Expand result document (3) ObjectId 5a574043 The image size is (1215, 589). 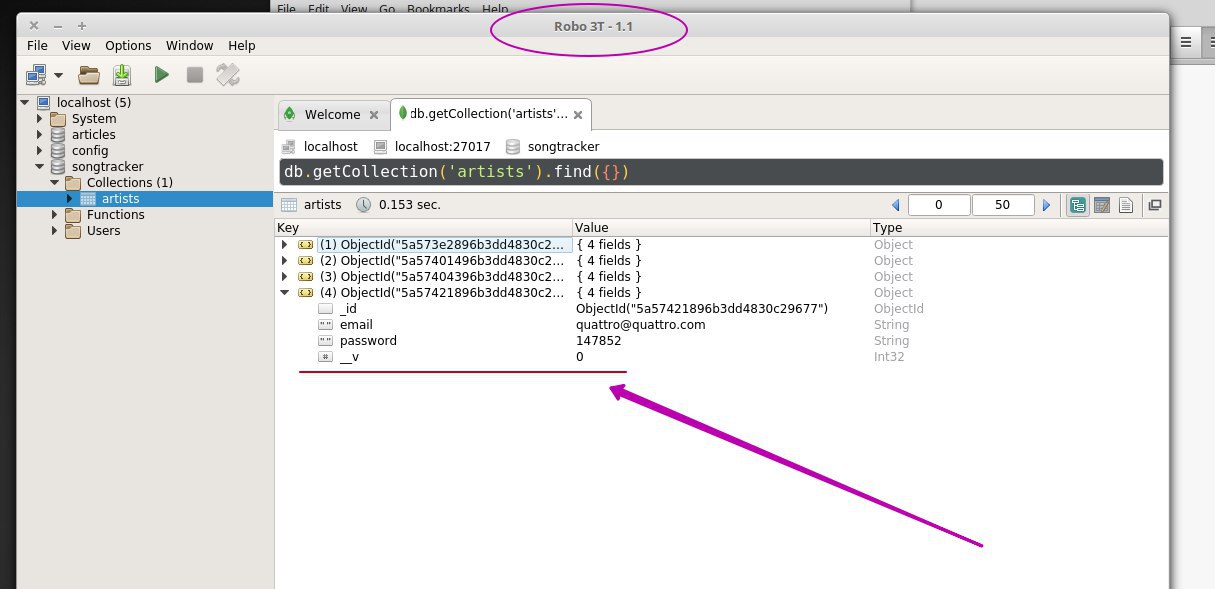click(285, 276)
